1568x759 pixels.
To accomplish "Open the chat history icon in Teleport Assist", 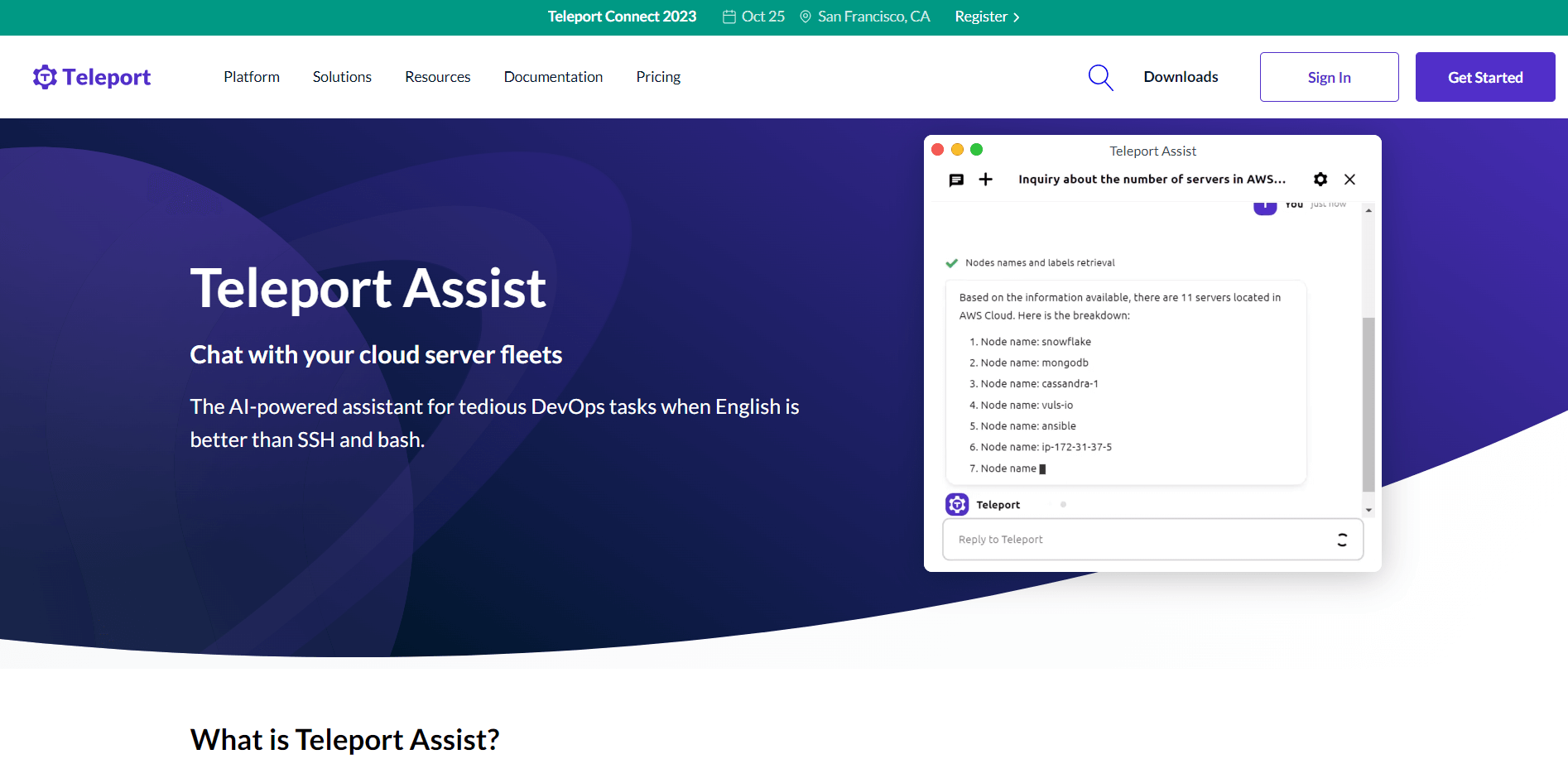I will (956, 179).
